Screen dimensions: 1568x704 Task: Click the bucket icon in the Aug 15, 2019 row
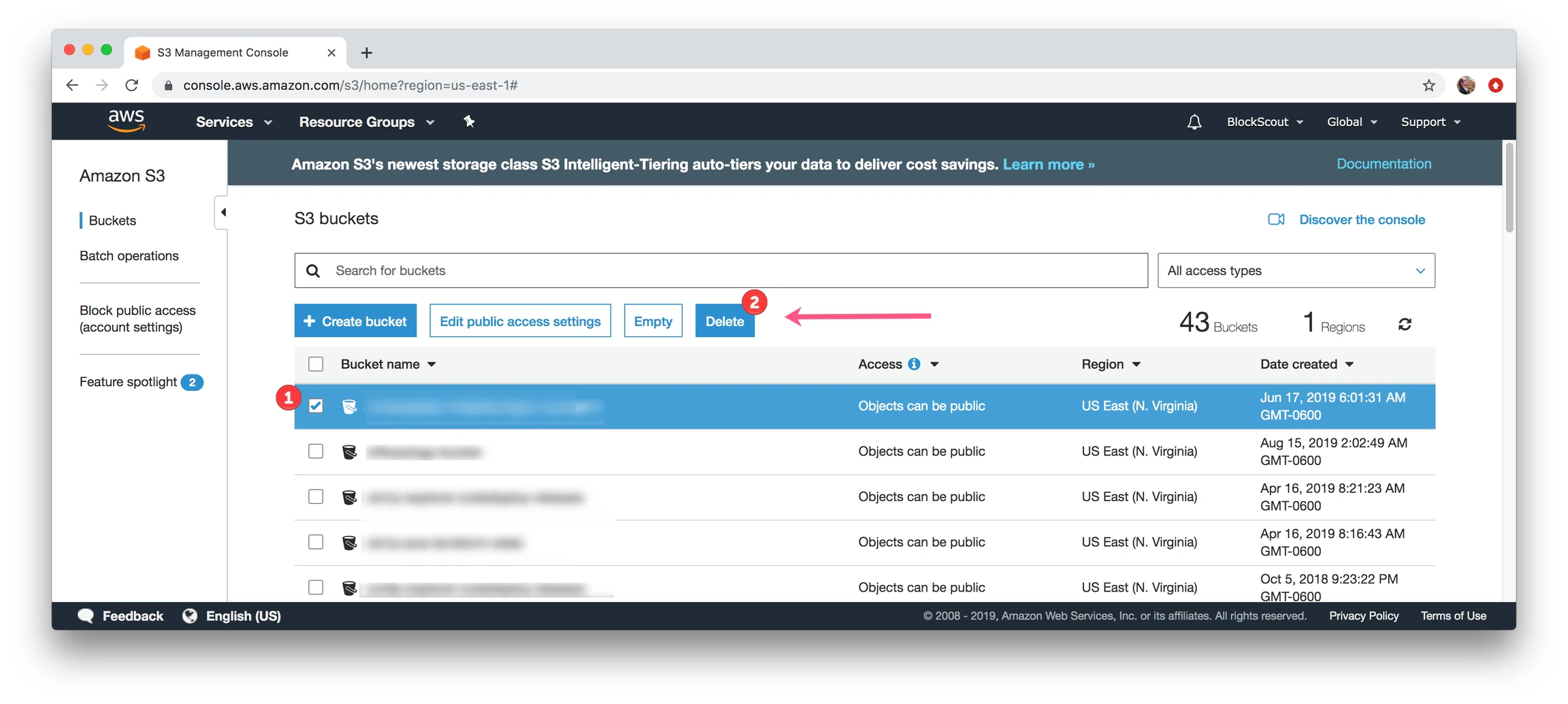(x=349, y=452)
